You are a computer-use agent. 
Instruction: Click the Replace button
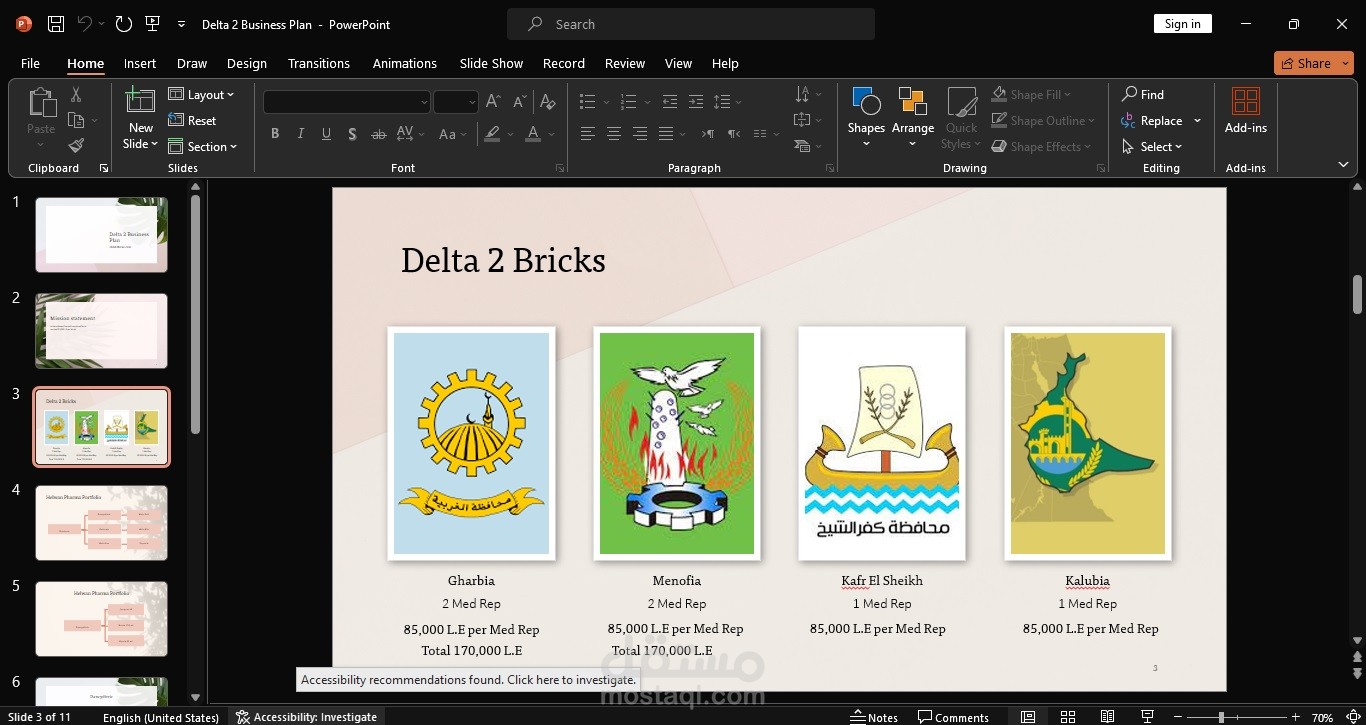1152,120
